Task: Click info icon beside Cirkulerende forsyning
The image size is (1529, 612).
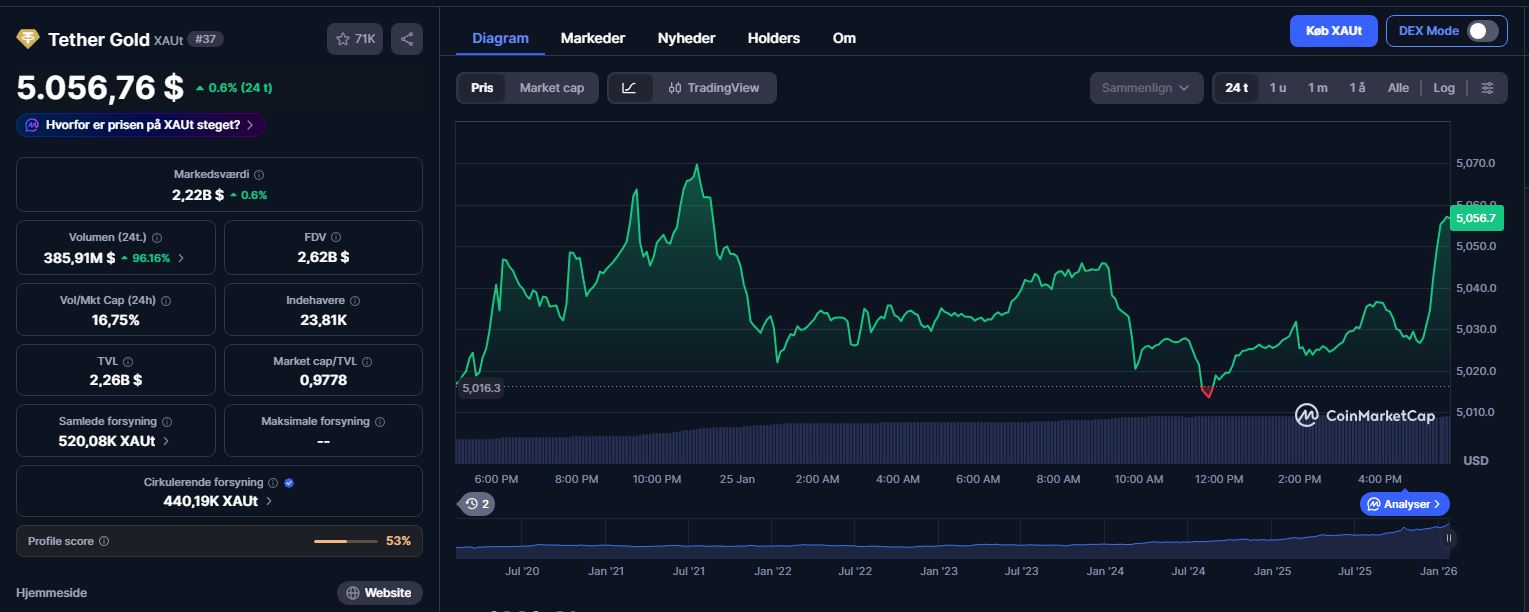Action: [274, 482]
